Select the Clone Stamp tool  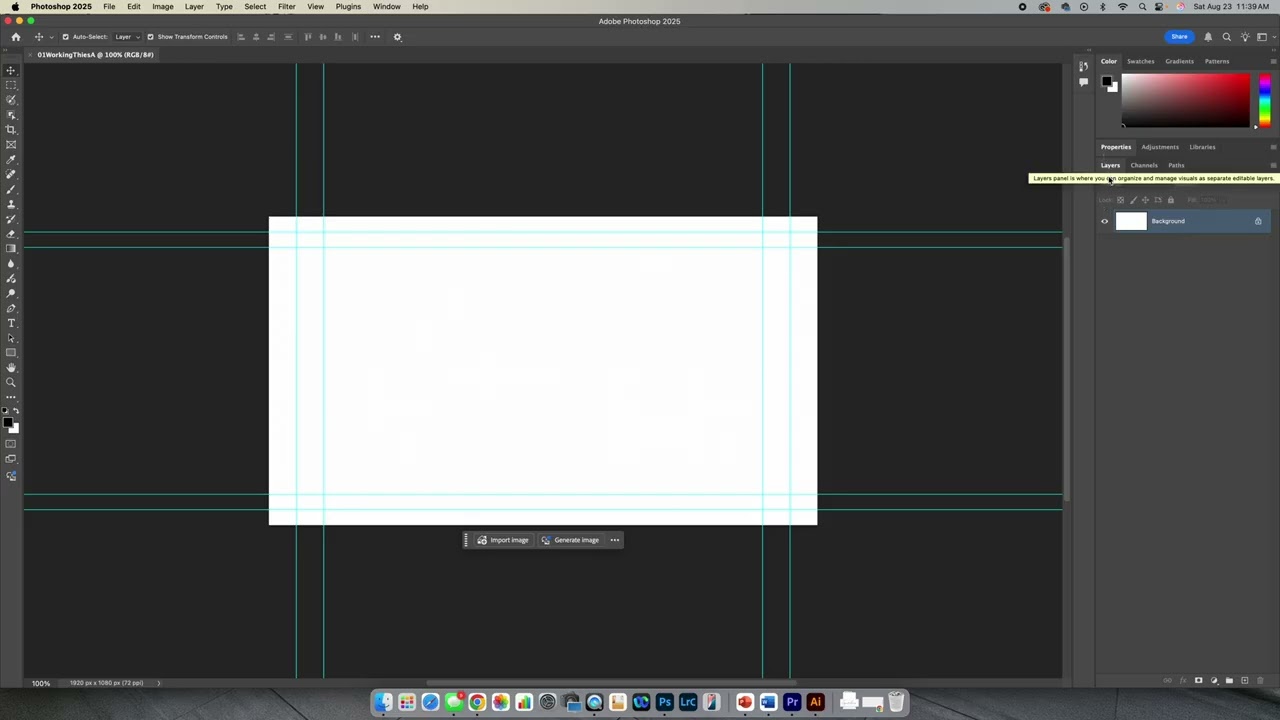[x=11, y=204]
